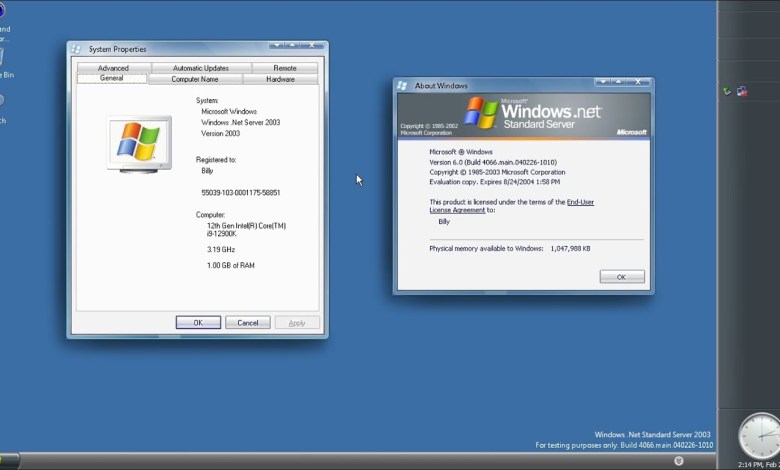Click the 'Registered to:' label in System Properties

216,160
